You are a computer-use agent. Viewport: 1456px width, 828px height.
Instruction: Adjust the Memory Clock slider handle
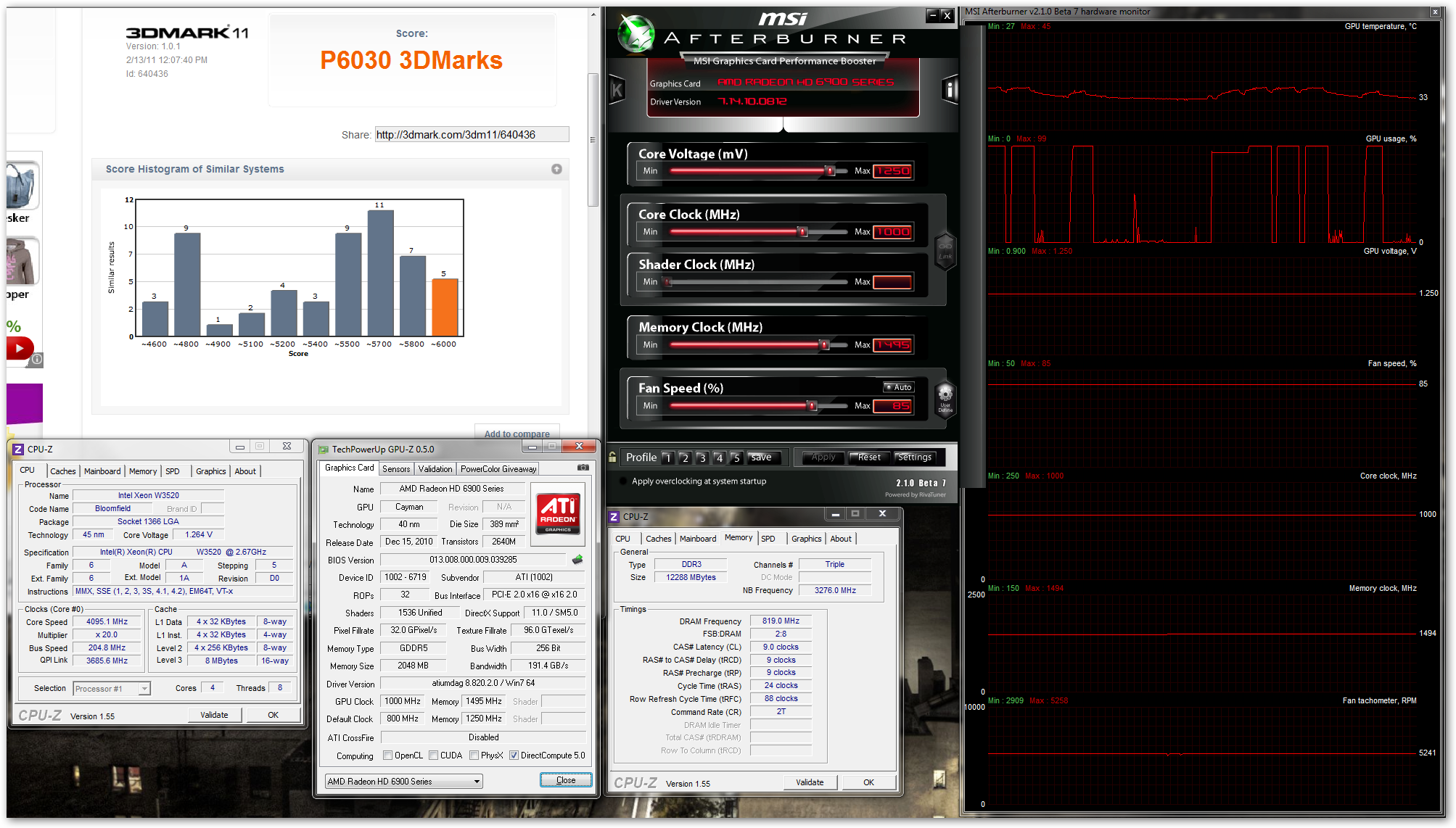point(824,345)
